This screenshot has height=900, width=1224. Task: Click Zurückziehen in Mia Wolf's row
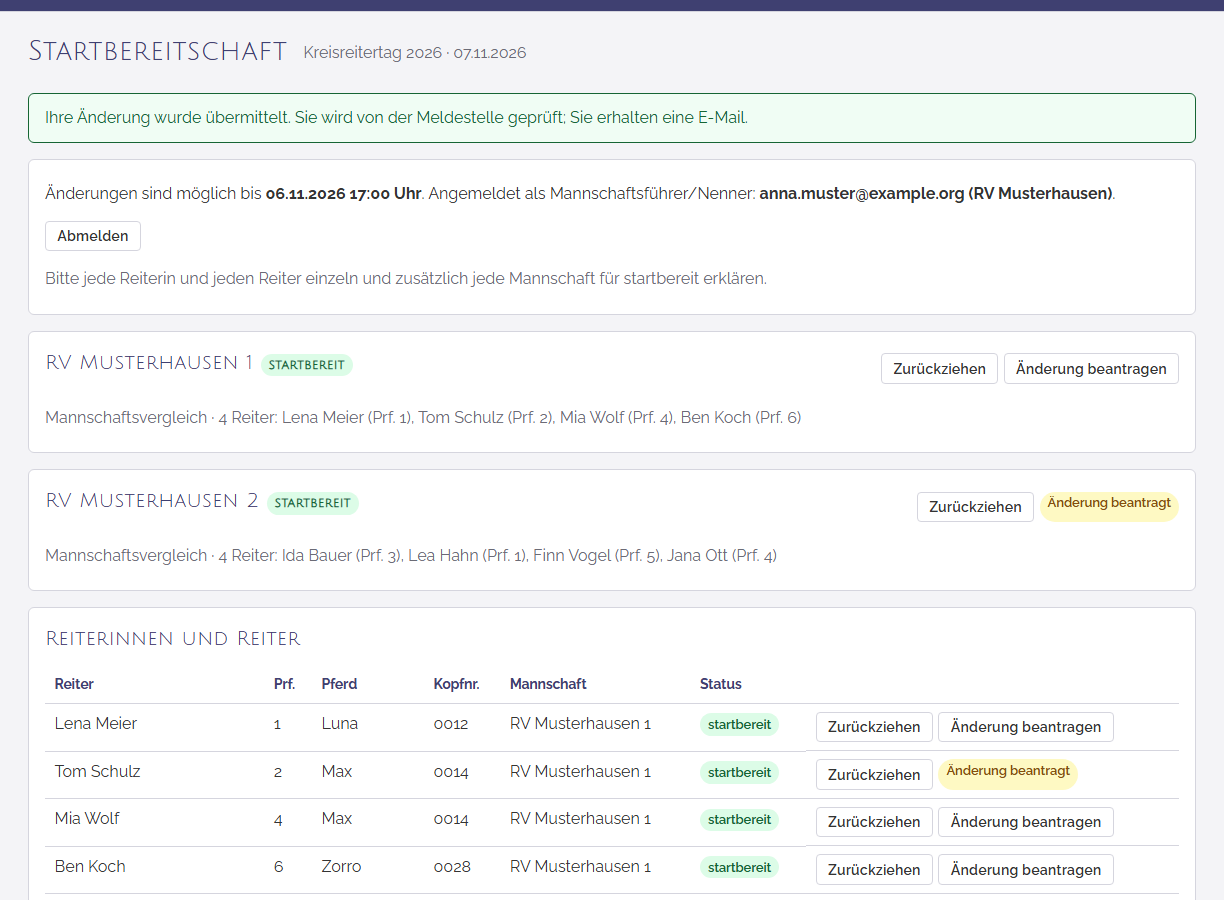[x=874, y=822]
